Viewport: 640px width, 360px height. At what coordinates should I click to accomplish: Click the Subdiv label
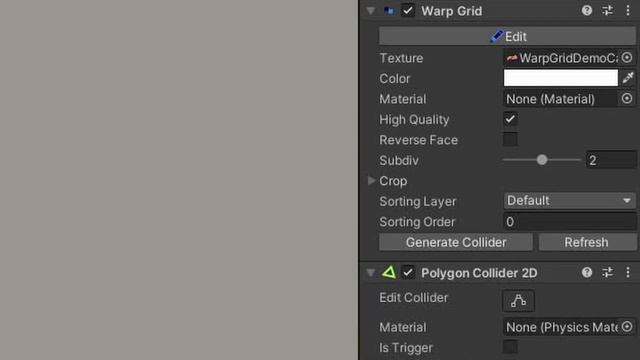click(x=399, y=160)
